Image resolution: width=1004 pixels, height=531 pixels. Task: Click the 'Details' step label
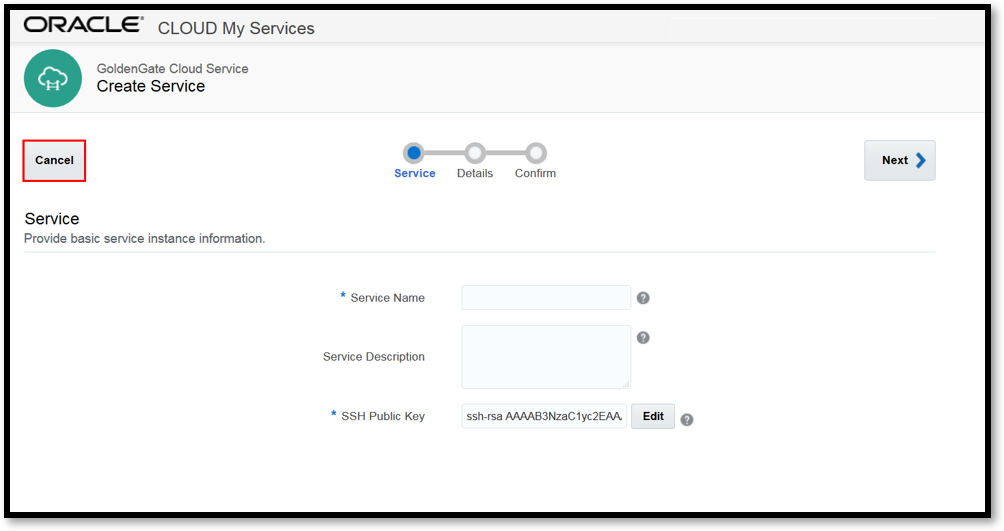[x=474, y=173]
